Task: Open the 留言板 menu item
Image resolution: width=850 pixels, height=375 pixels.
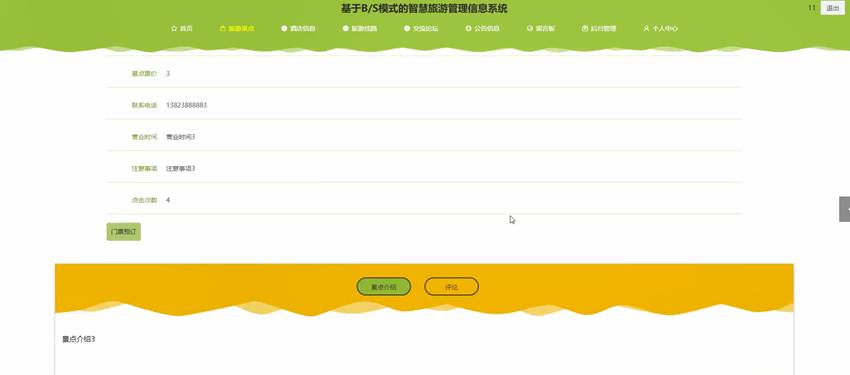Action: pyautogui.click(x=540, y=29)
